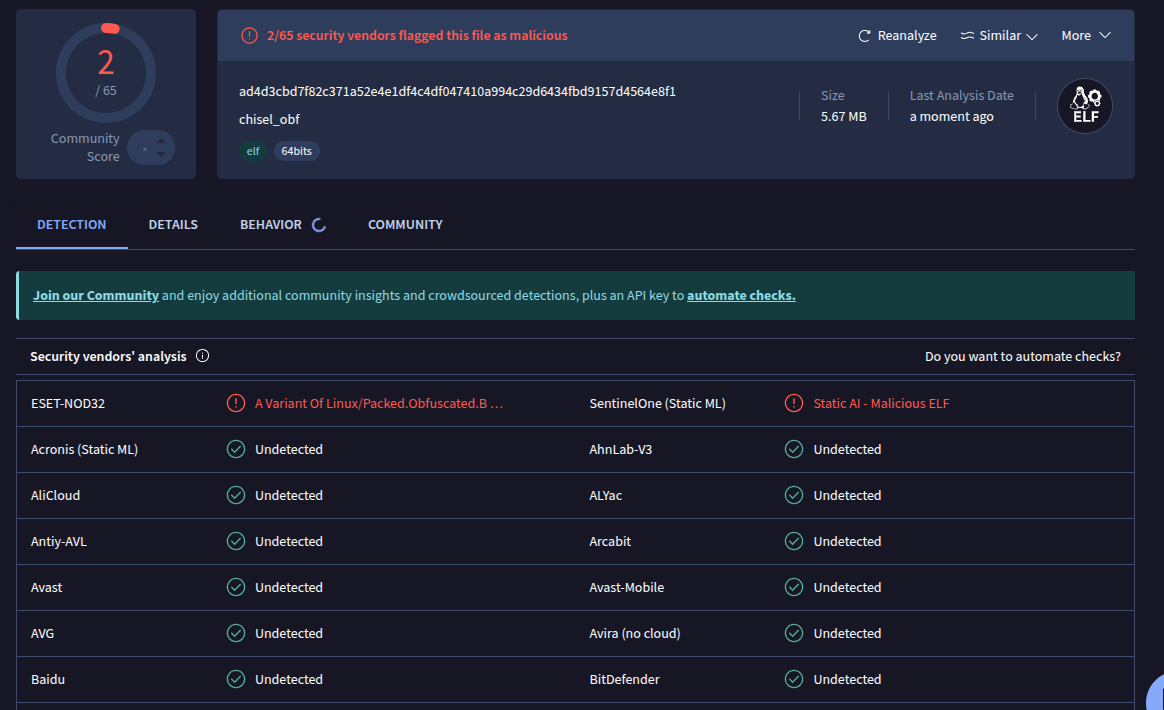Click the checkmark icon for BitDefender

(794, 680)
